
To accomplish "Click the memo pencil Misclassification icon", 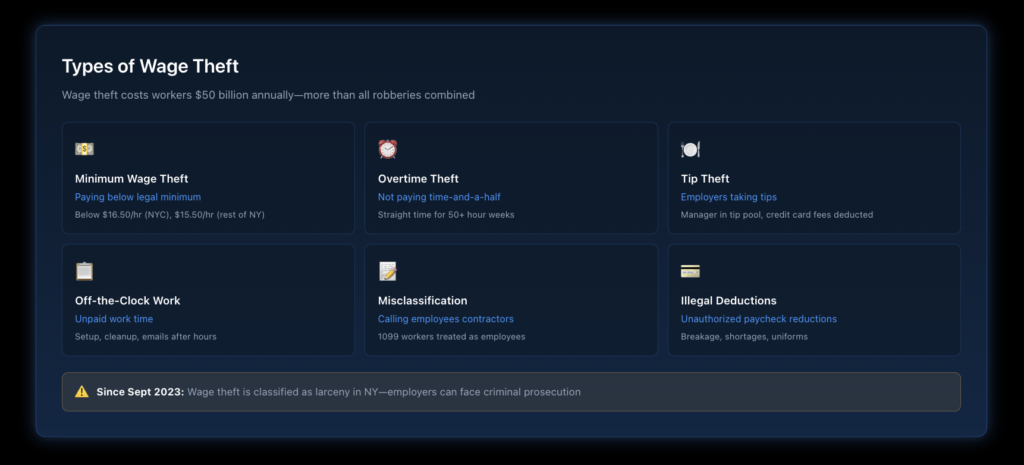I will point(387,271).
